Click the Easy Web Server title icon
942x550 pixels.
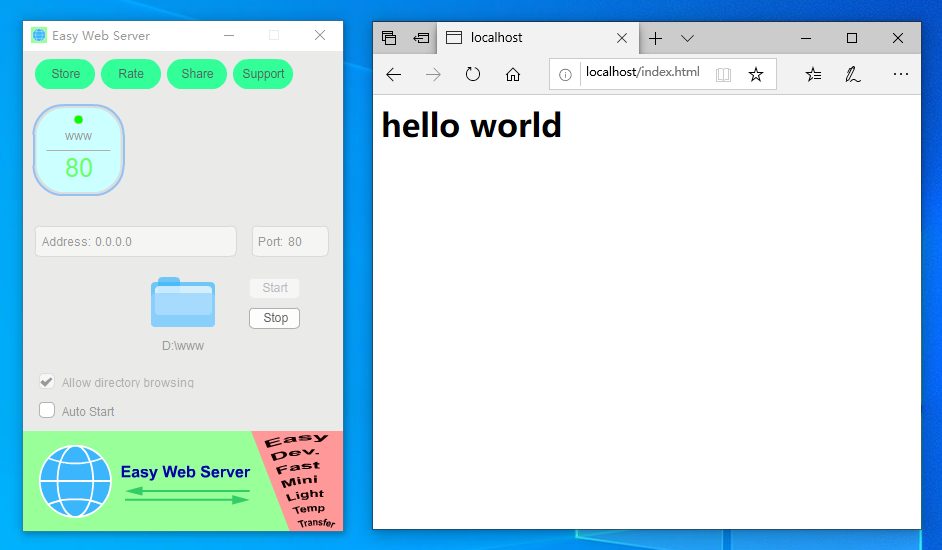click(x=39, y=35)
